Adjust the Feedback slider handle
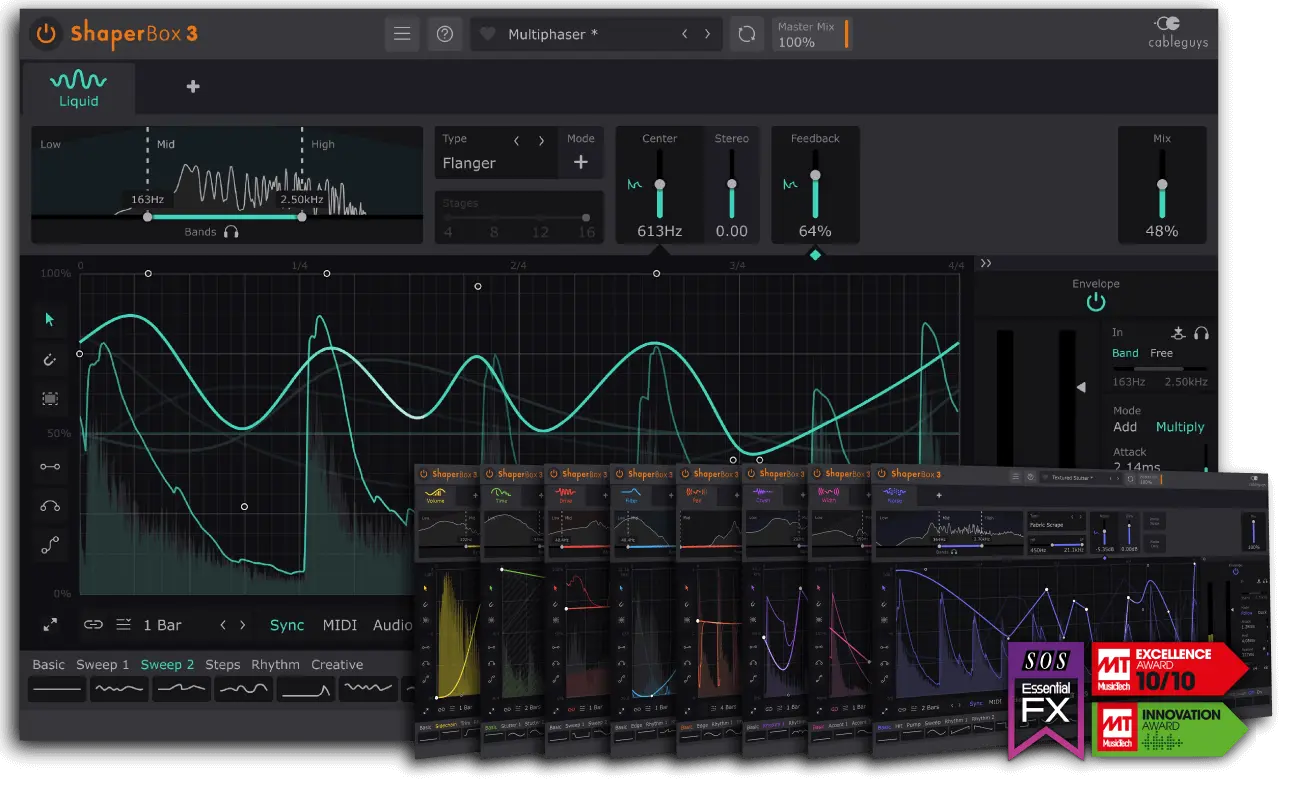Viewport: 1300px width, 786px height. coord(815,175)
